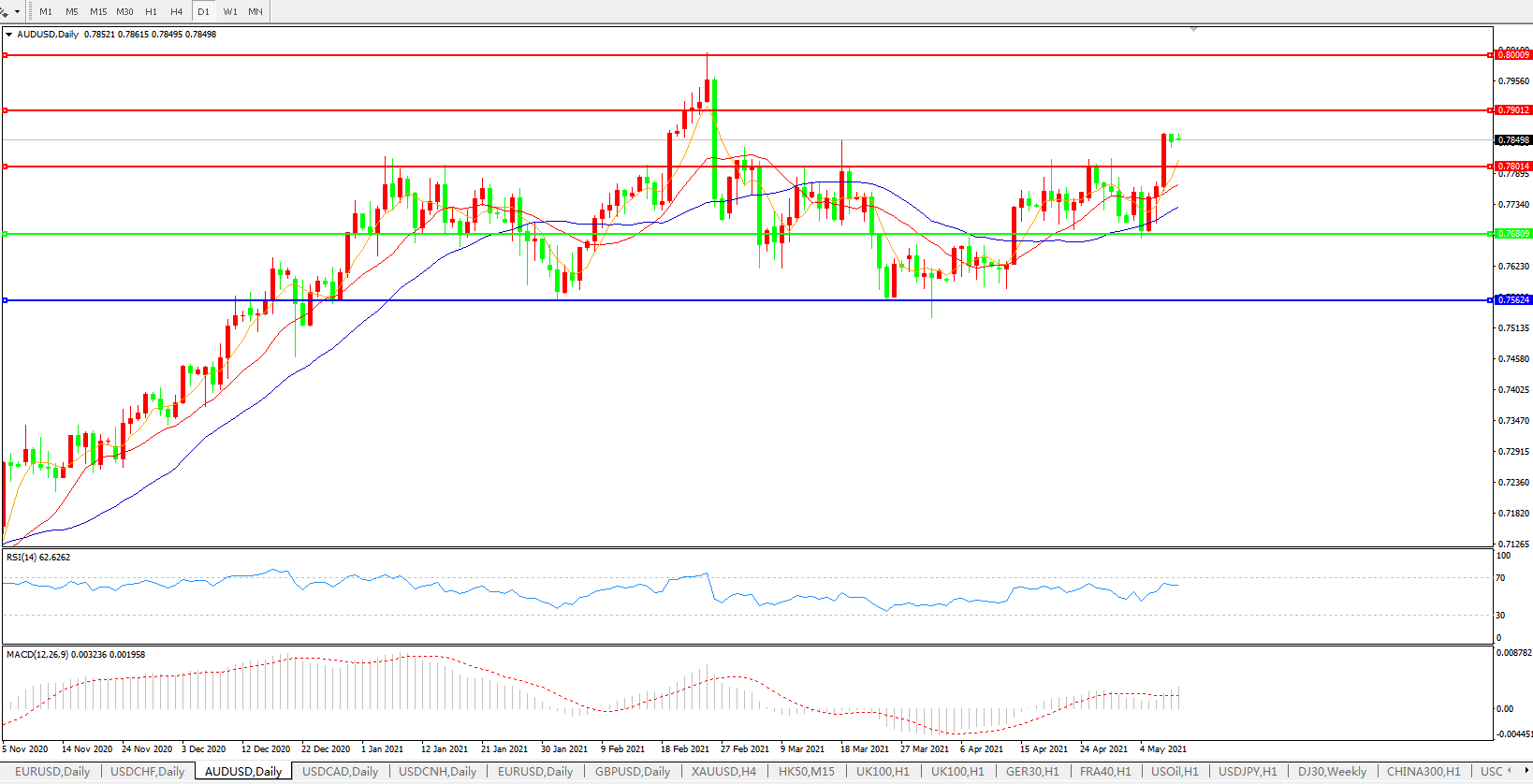Open the USDCHF,Daily chart tab
This screenshot has width=1533, height=784.
click(147, 772)
